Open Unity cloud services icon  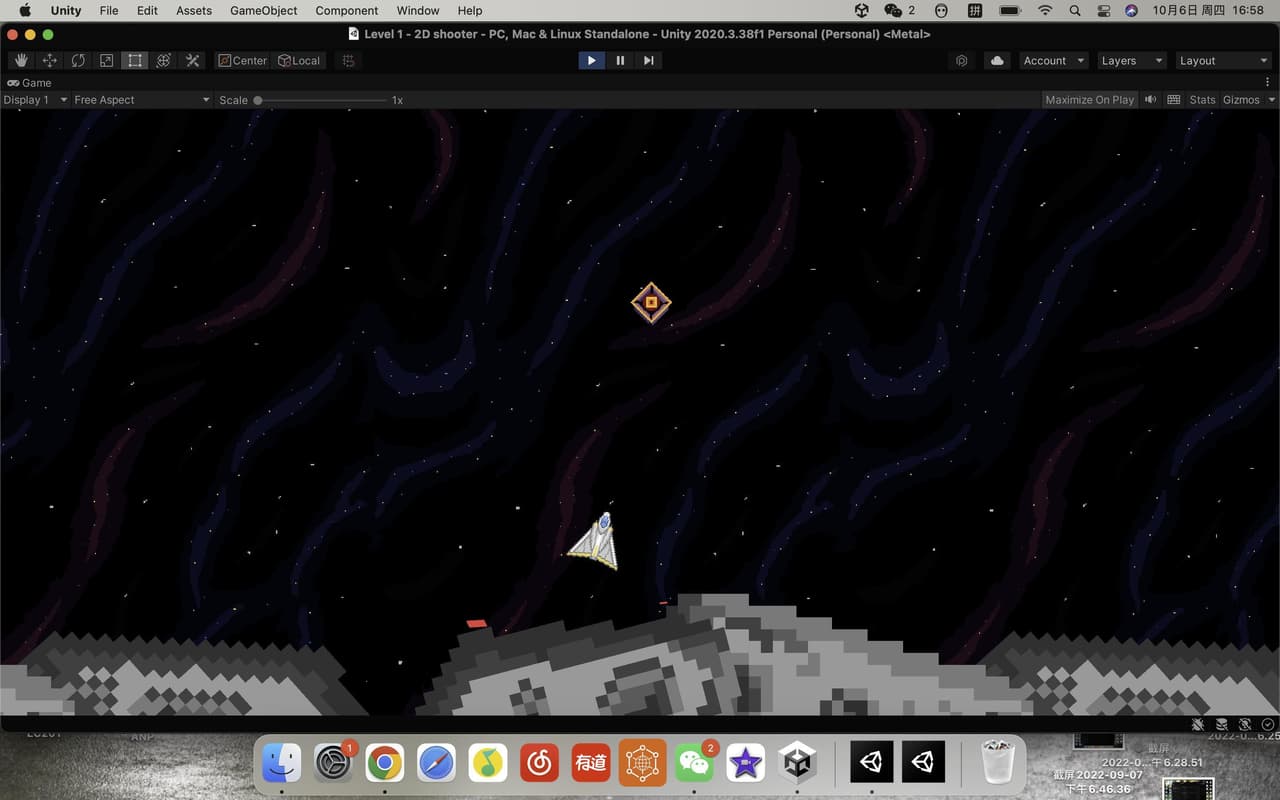pyautogui.click(x=997, y=61)
